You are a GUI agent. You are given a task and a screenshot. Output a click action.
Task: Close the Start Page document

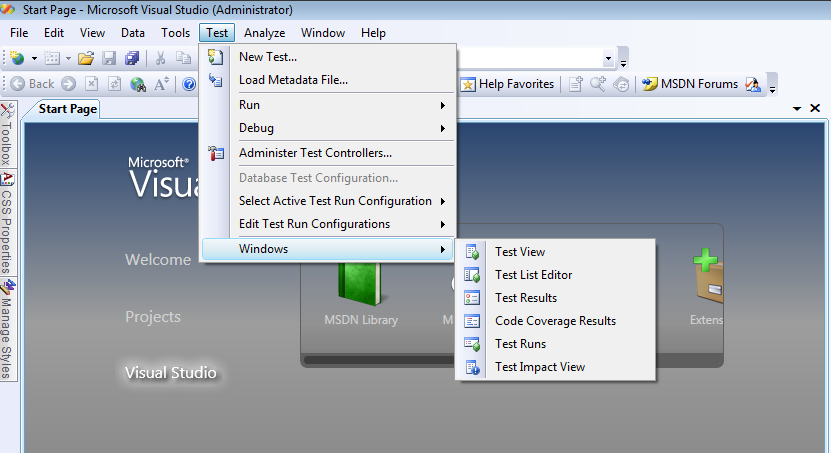click(815, 108)
